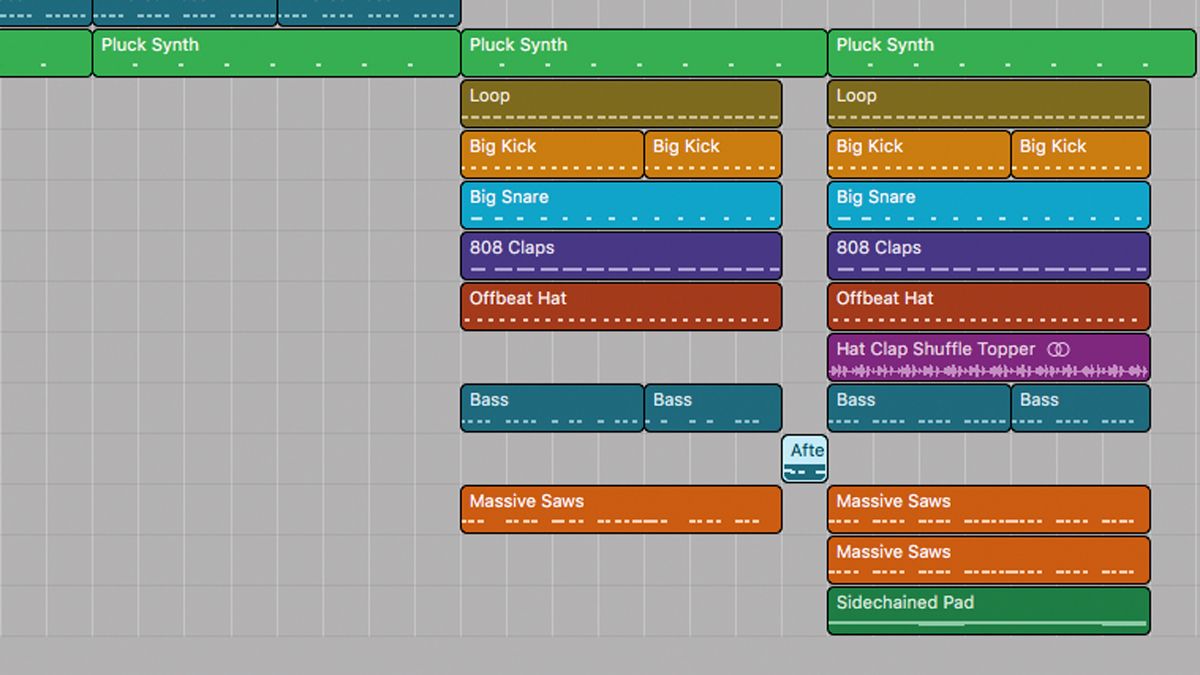The width and height of the screenshot is (1200, 675).
Task: Select the first Bass clip in the middle section
Action: (550, 408)
